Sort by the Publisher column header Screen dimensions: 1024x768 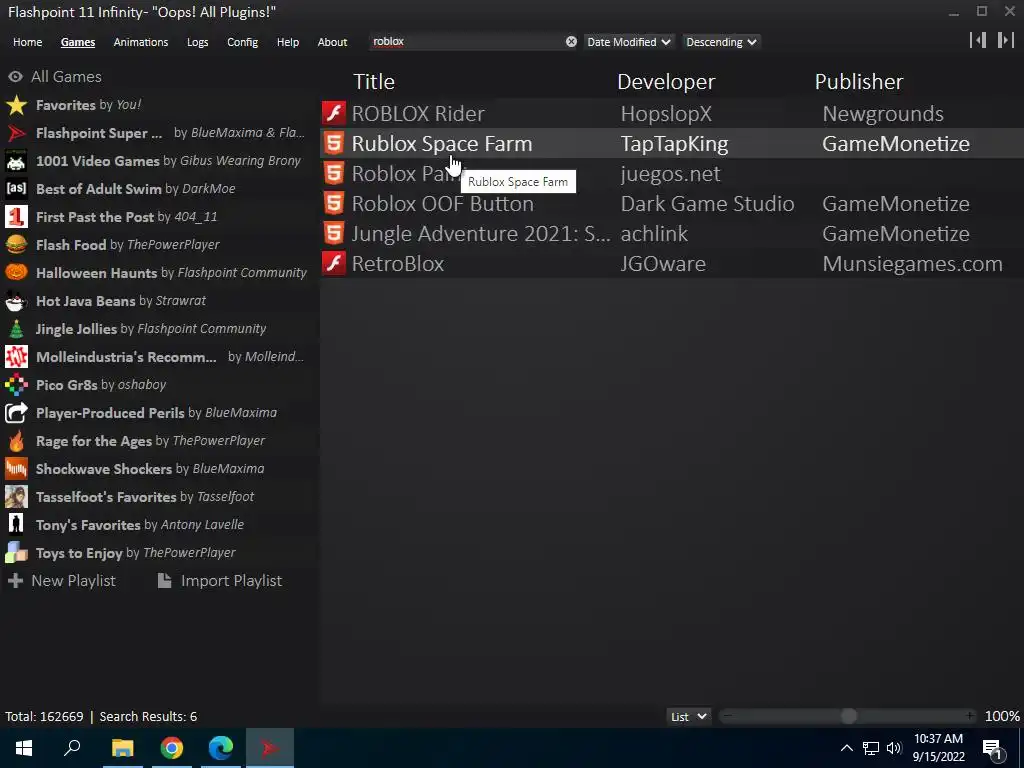tap(859, 82)
